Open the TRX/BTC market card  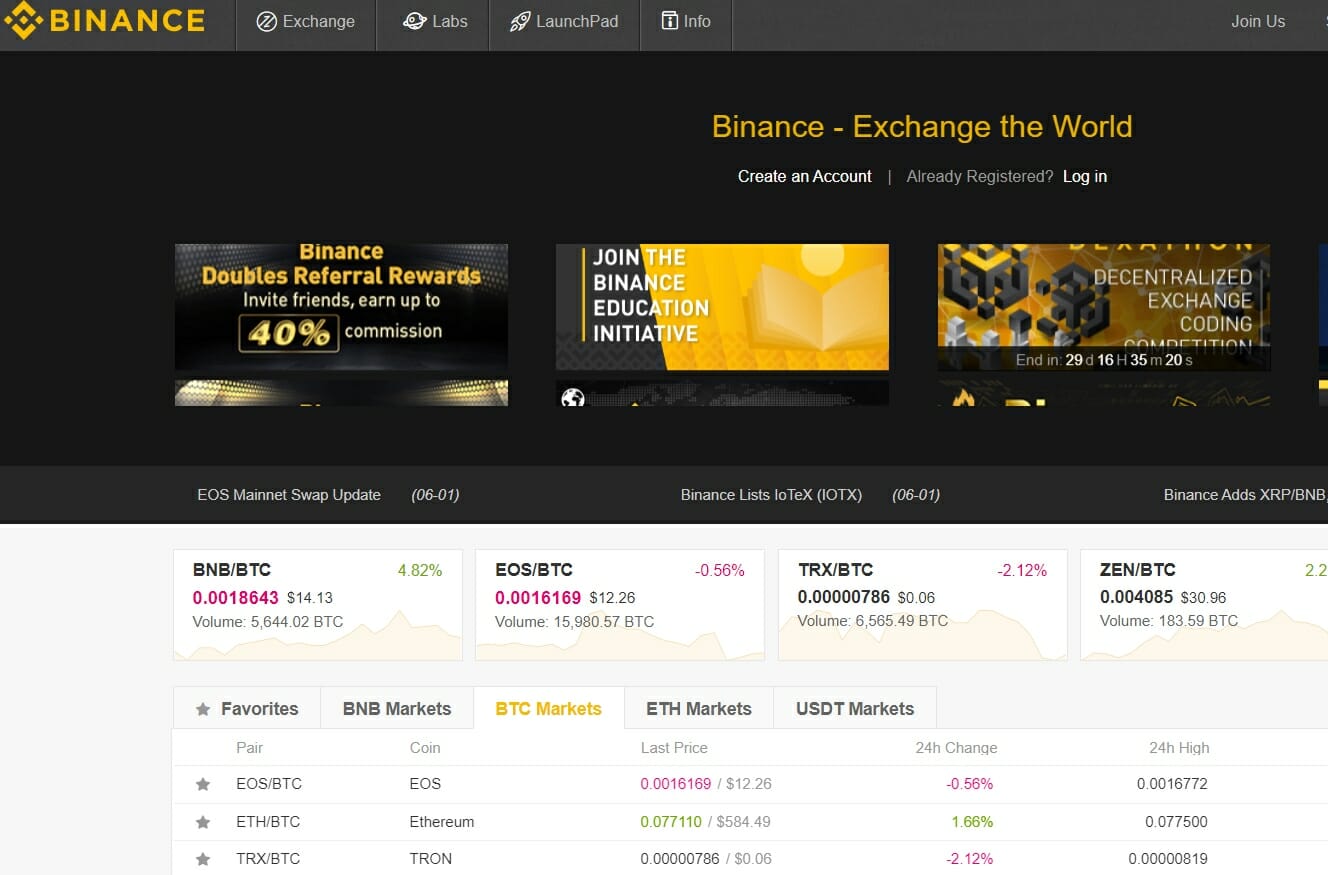(x=923, y=604)
